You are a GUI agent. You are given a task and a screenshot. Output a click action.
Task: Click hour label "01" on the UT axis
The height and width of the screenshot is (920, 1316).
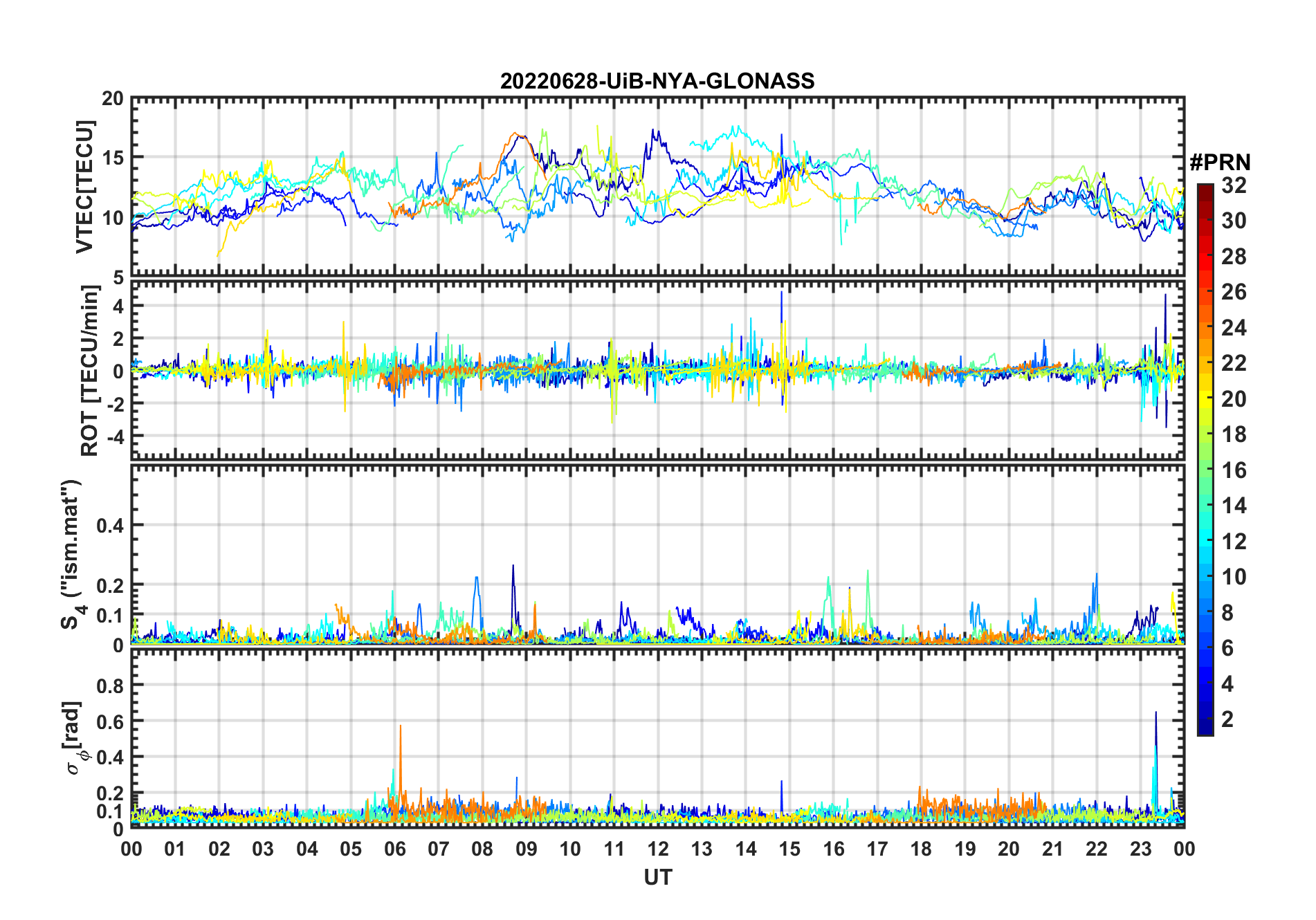point(175,849)
